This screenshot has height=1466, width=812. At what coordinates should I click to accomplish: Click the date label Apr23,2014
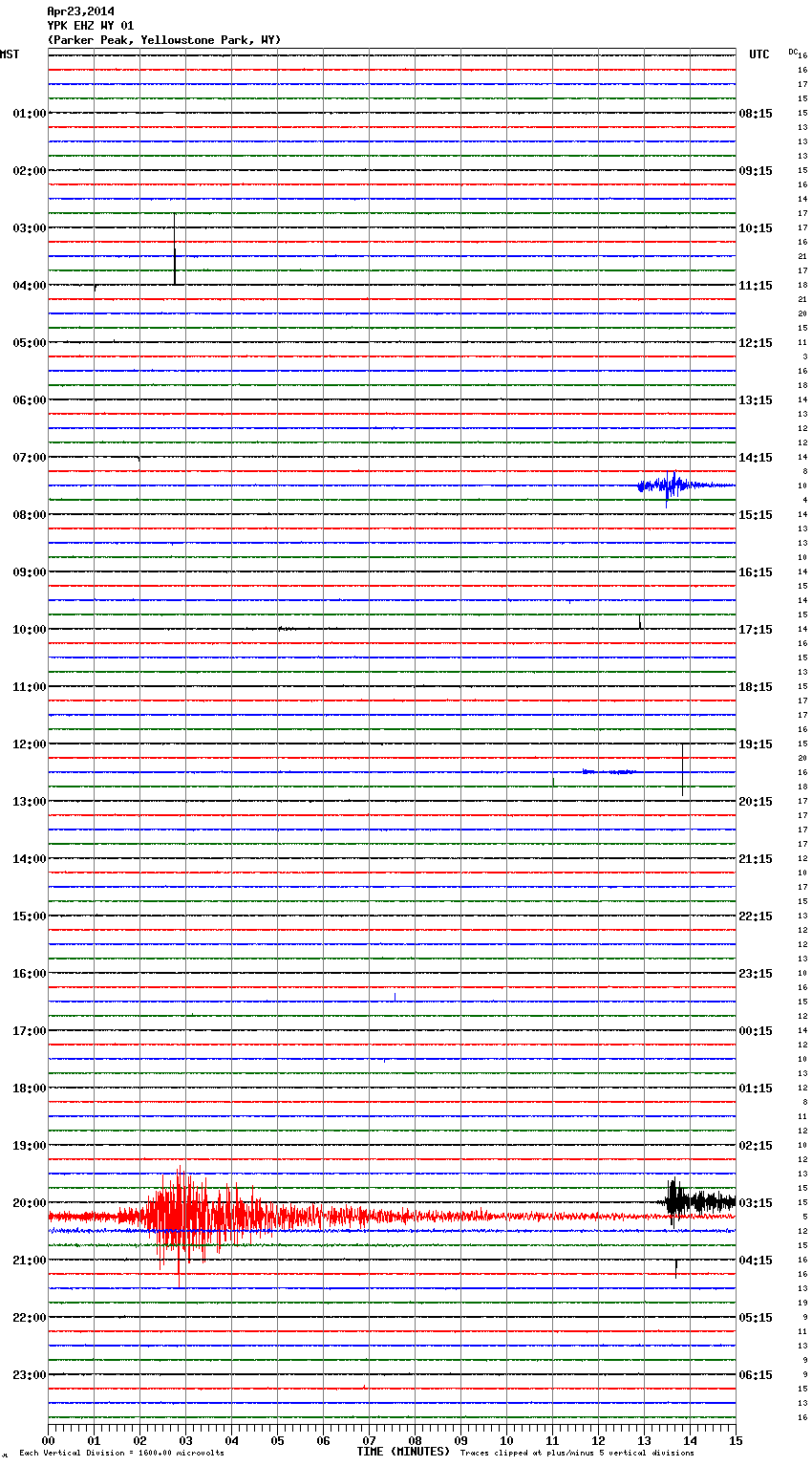coord(80,11)
